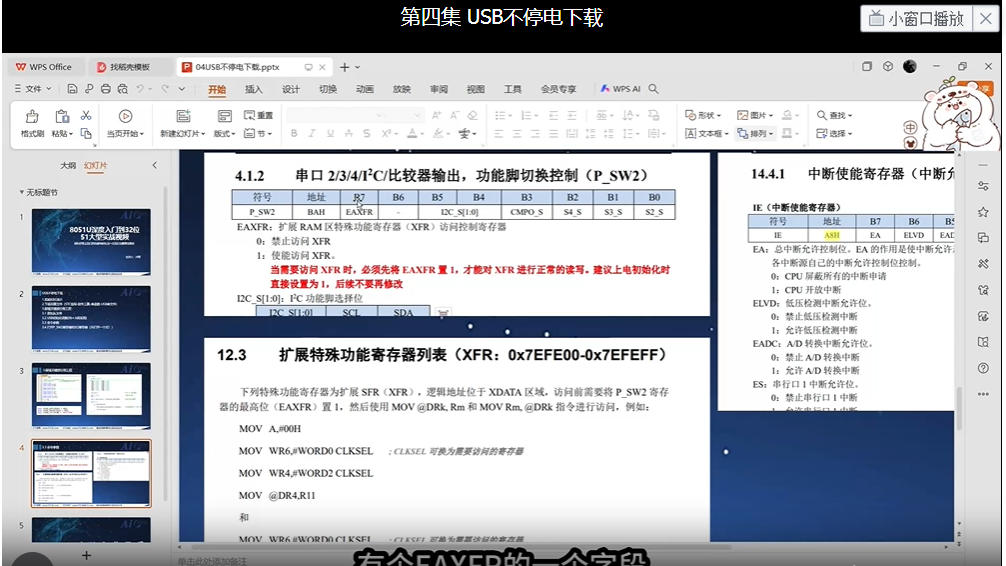Click the Clear Formatting eraser icon
The width and height of the screenshot is (1006, 566).
coord(473,116)
